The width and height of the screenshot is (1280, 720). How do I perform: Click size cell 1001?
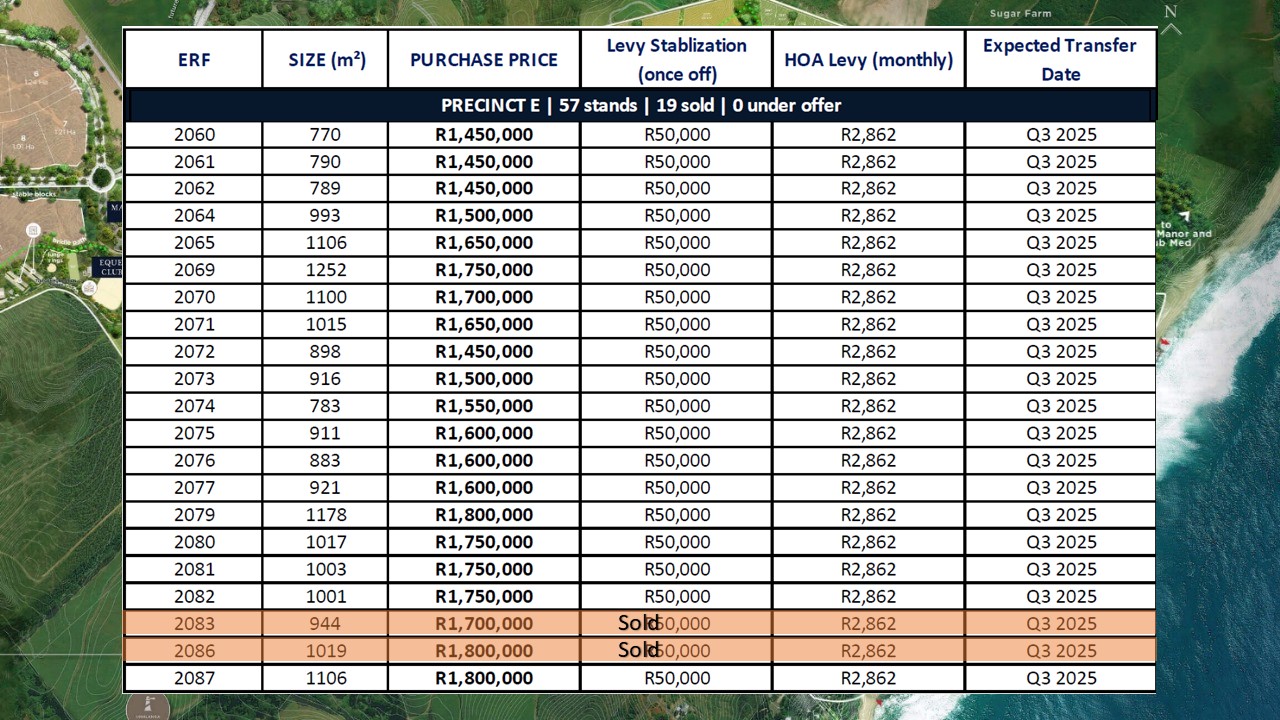click(x=326, y=596)
